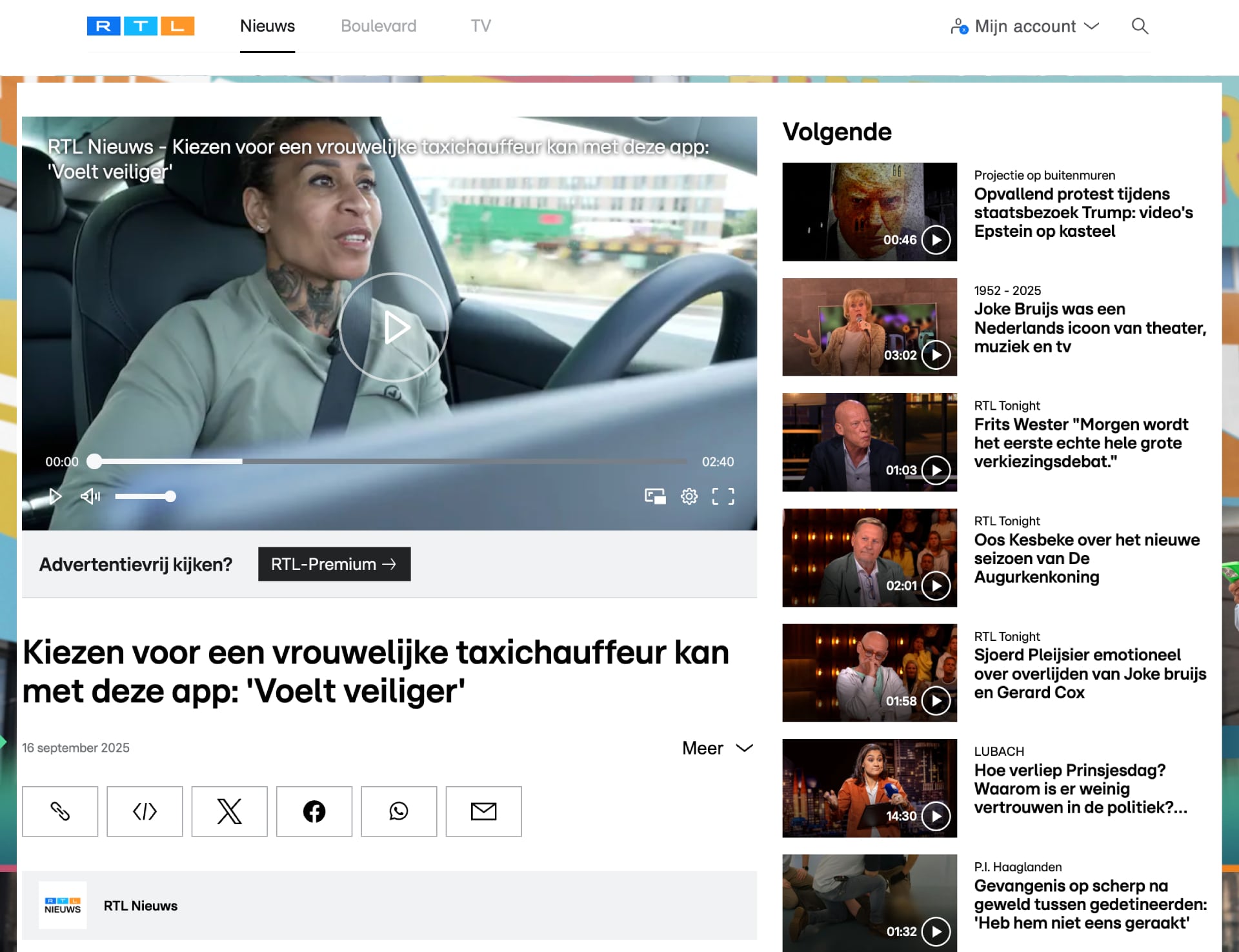
Task: Share the article on Facebook
Action: point(314,811)
